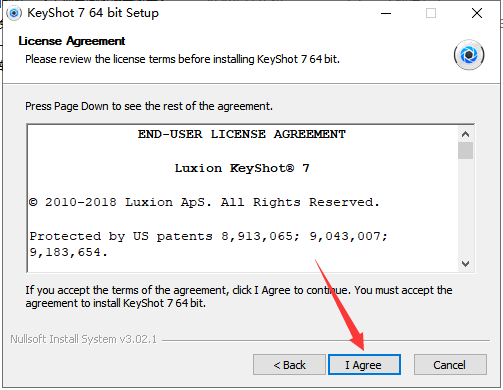Click the copyright 2010-2018 Luxion ApS line
This screenshot has width=503, height=390.
[x=204, y=202]
